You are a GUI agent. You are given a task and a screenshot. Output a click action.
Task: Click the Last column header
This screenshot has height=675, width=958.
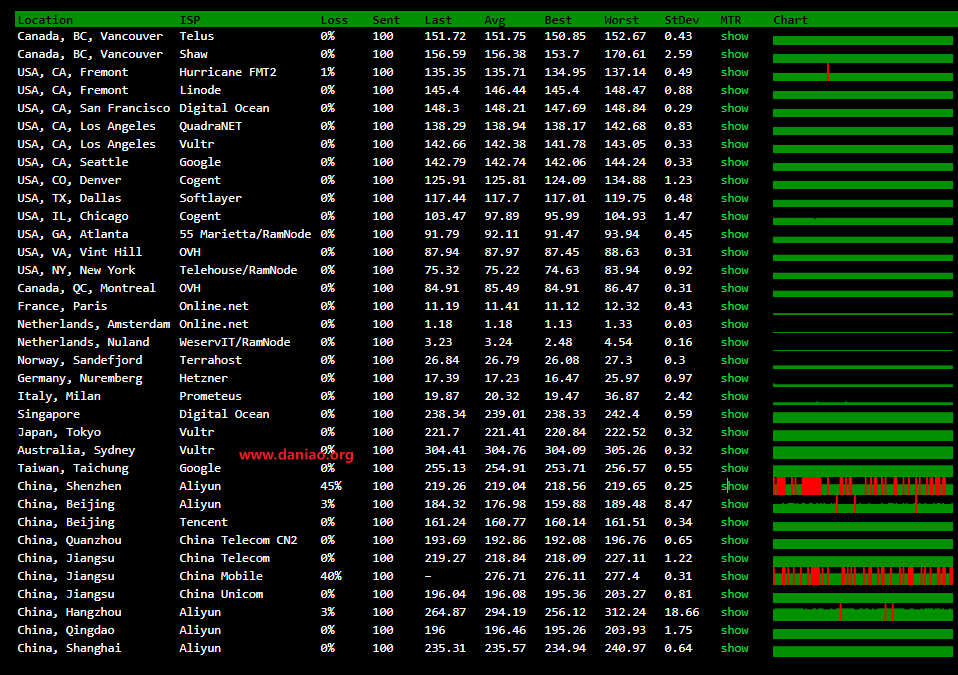(438, 20)
